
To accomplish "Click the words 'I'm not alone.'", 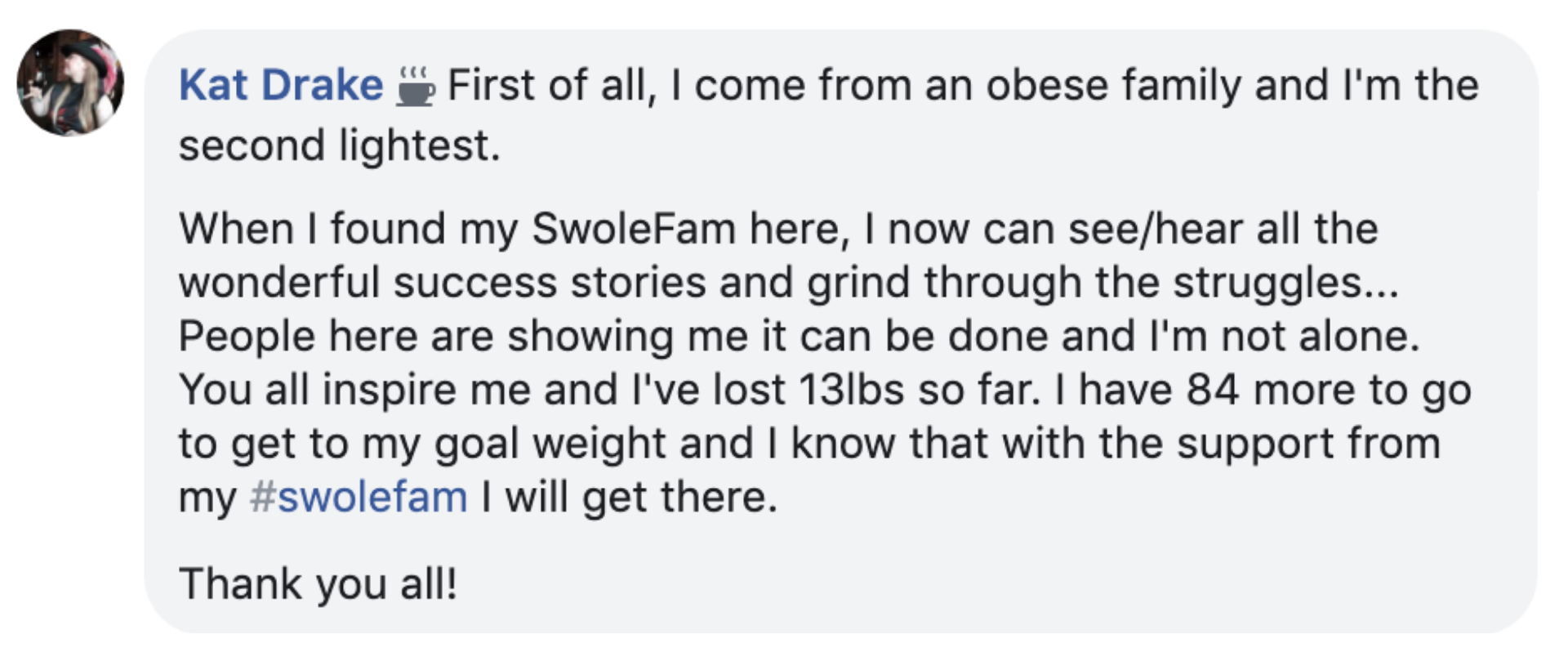I will (x=1284, y=336).
